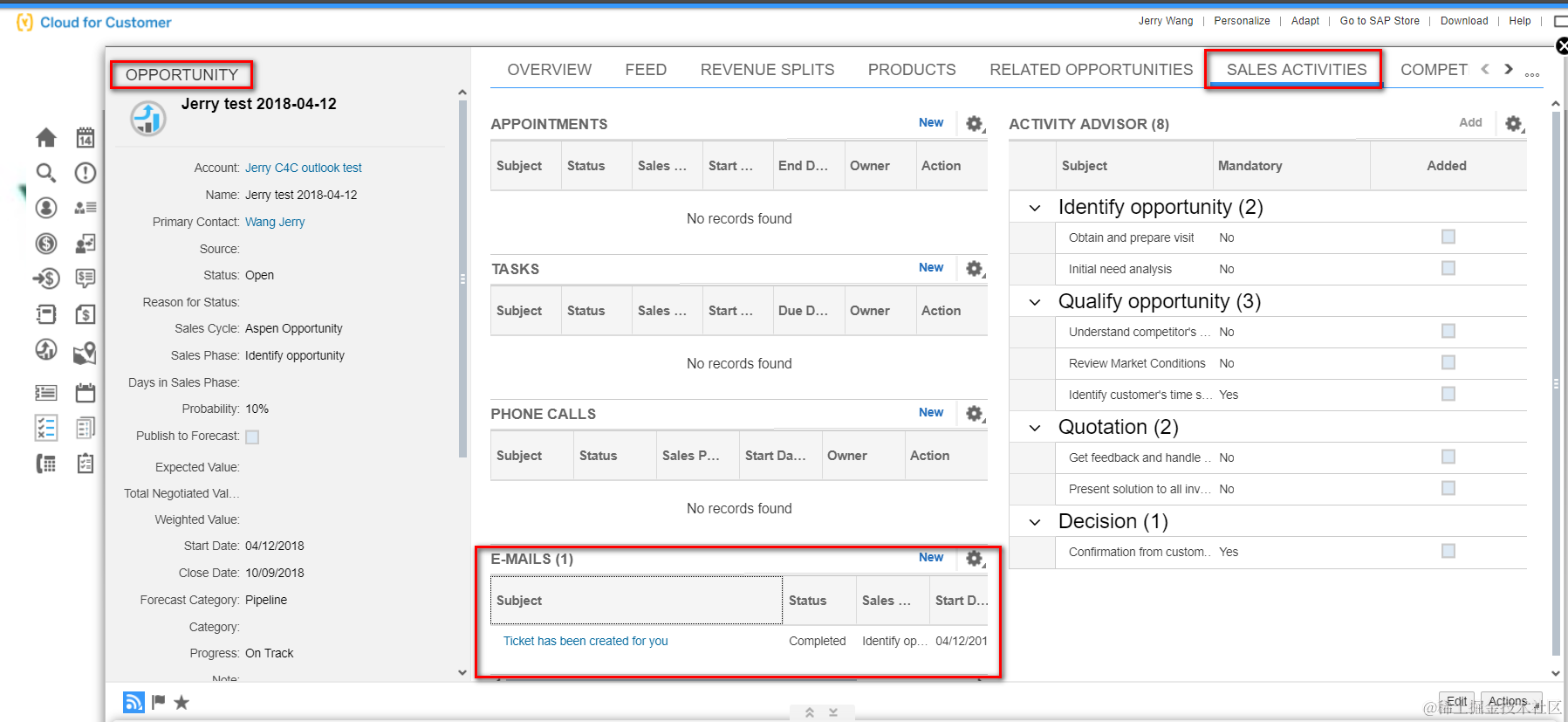Check Added for Present solution row
The width and height of the screenshot is (1568, 722).
(1448, 488)
